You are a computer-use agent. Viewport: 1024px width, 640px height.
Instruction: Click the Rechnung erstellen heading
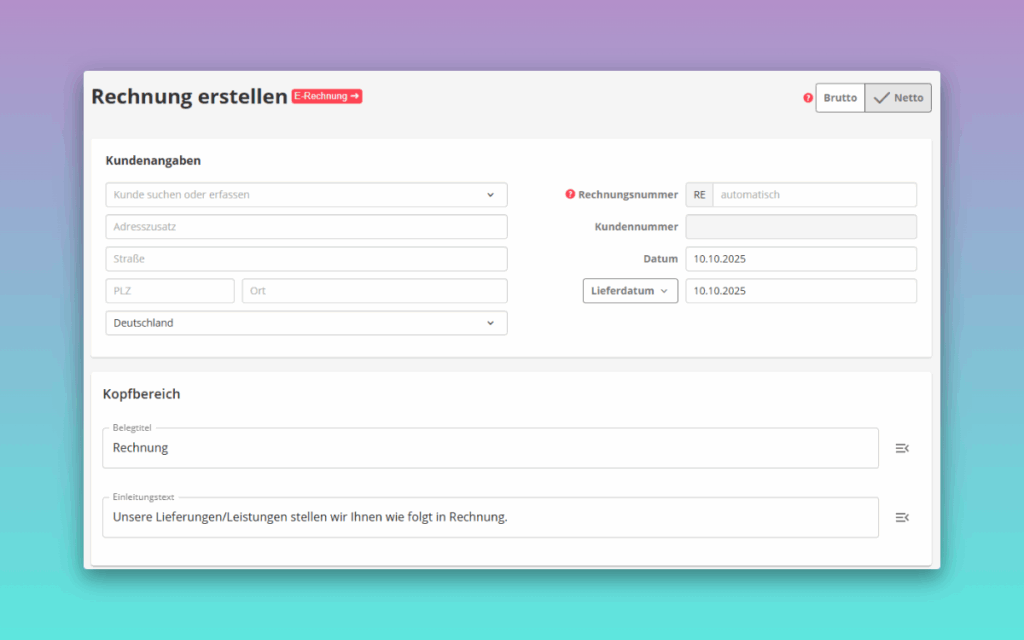tap(190, 96)
